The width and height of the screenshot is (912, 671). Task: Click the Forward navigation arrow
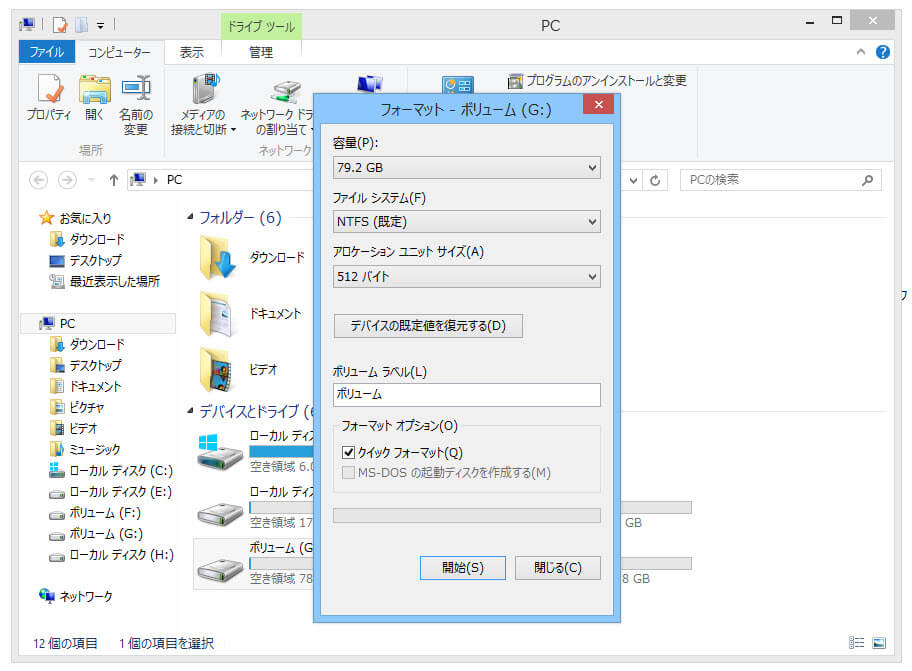(67, 180)
